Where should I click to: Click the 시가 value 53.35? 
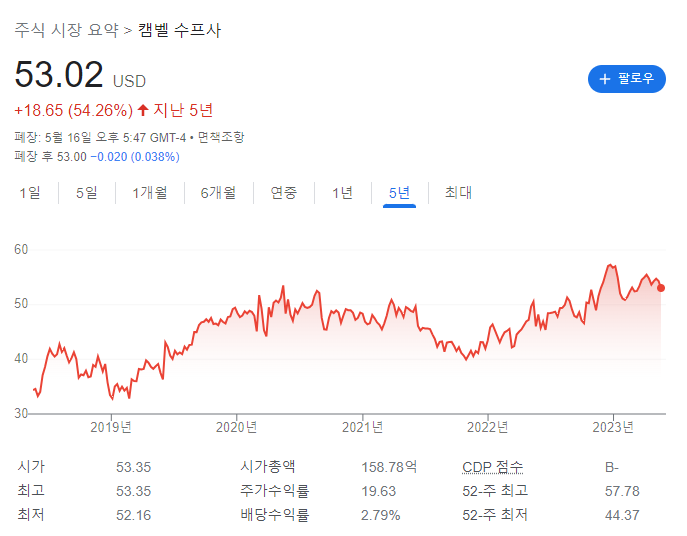pos(134,467)
